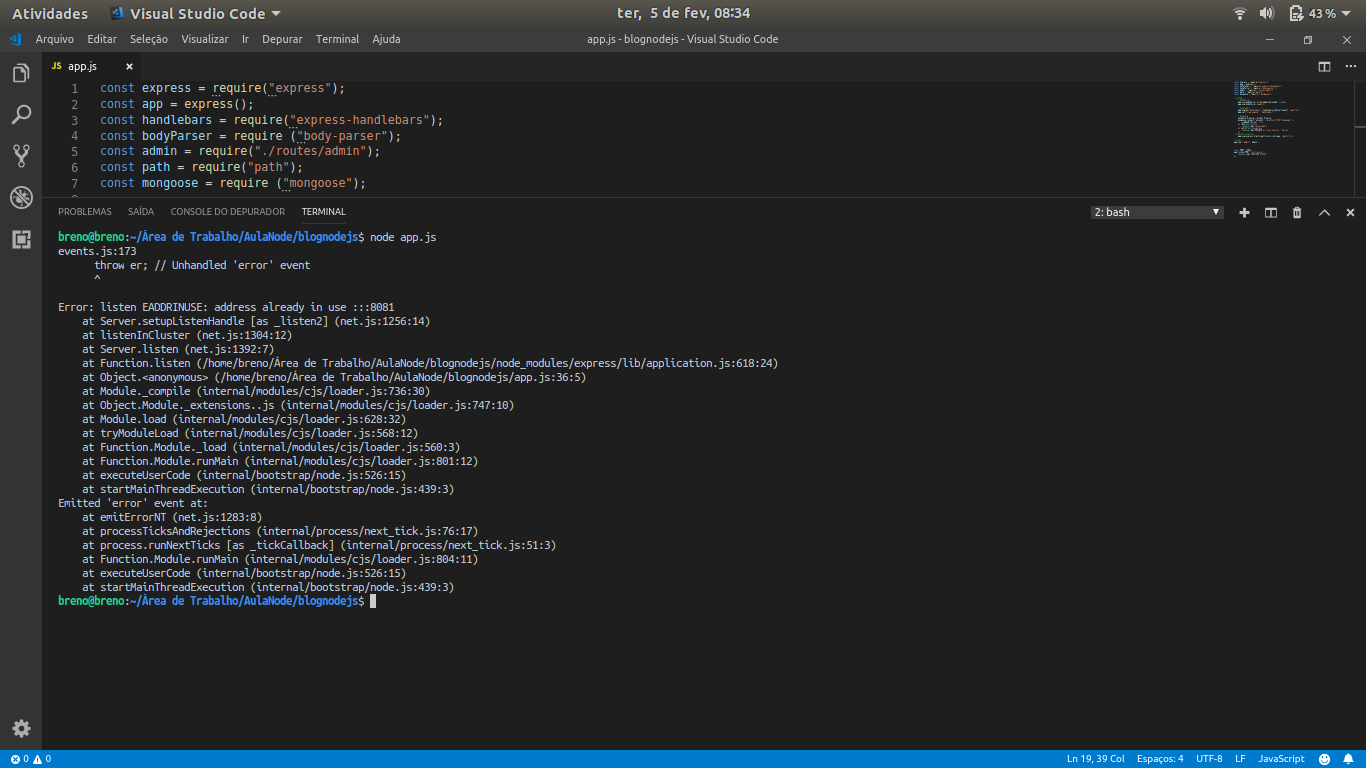Create a new terminal with plus icon
This screenshot has height=768, width=1366.
(x=1245, y=212)
